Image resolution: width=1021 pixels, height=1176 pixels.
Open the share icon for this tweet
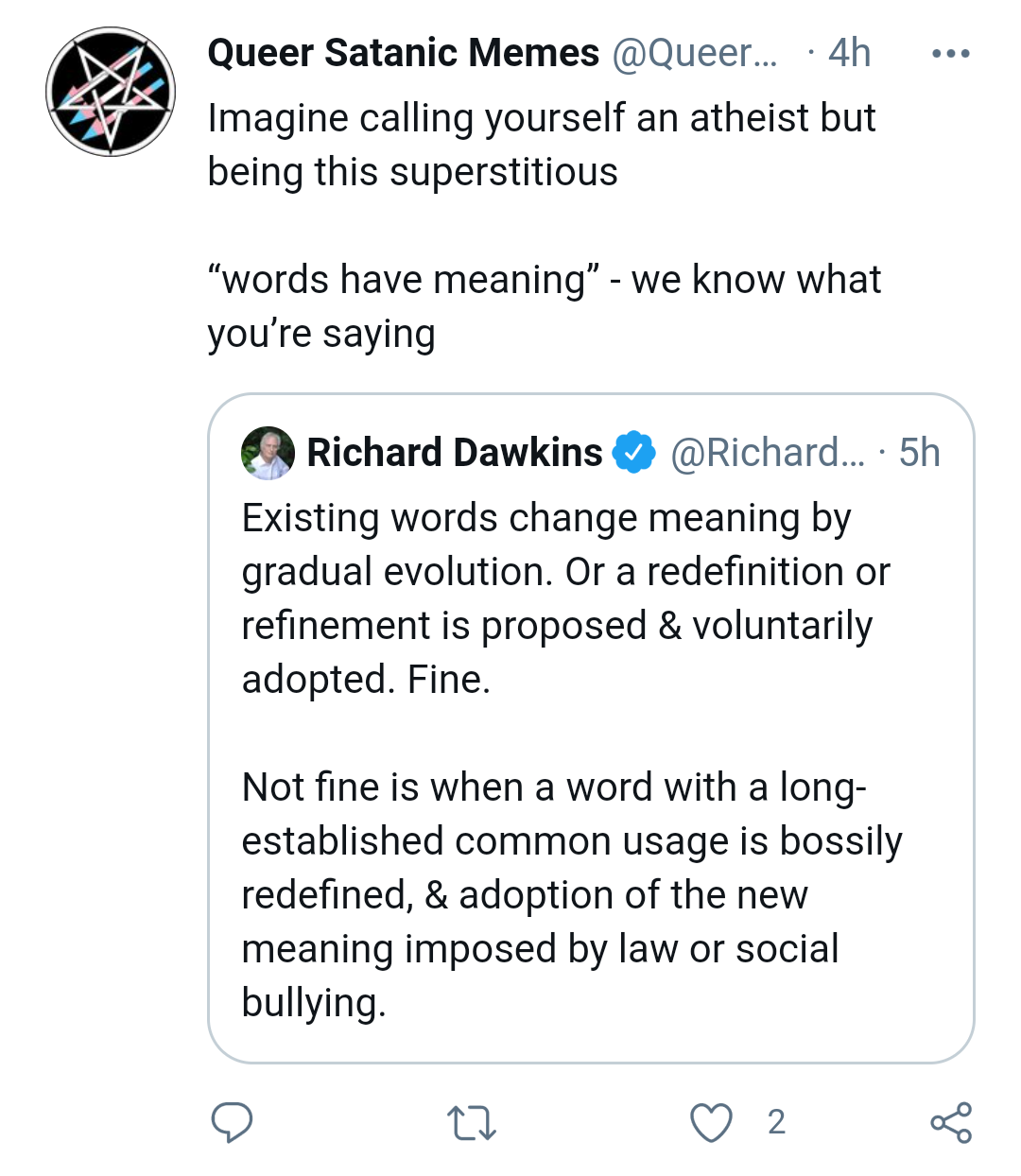pyautogui.click(x=950, y=1123)
